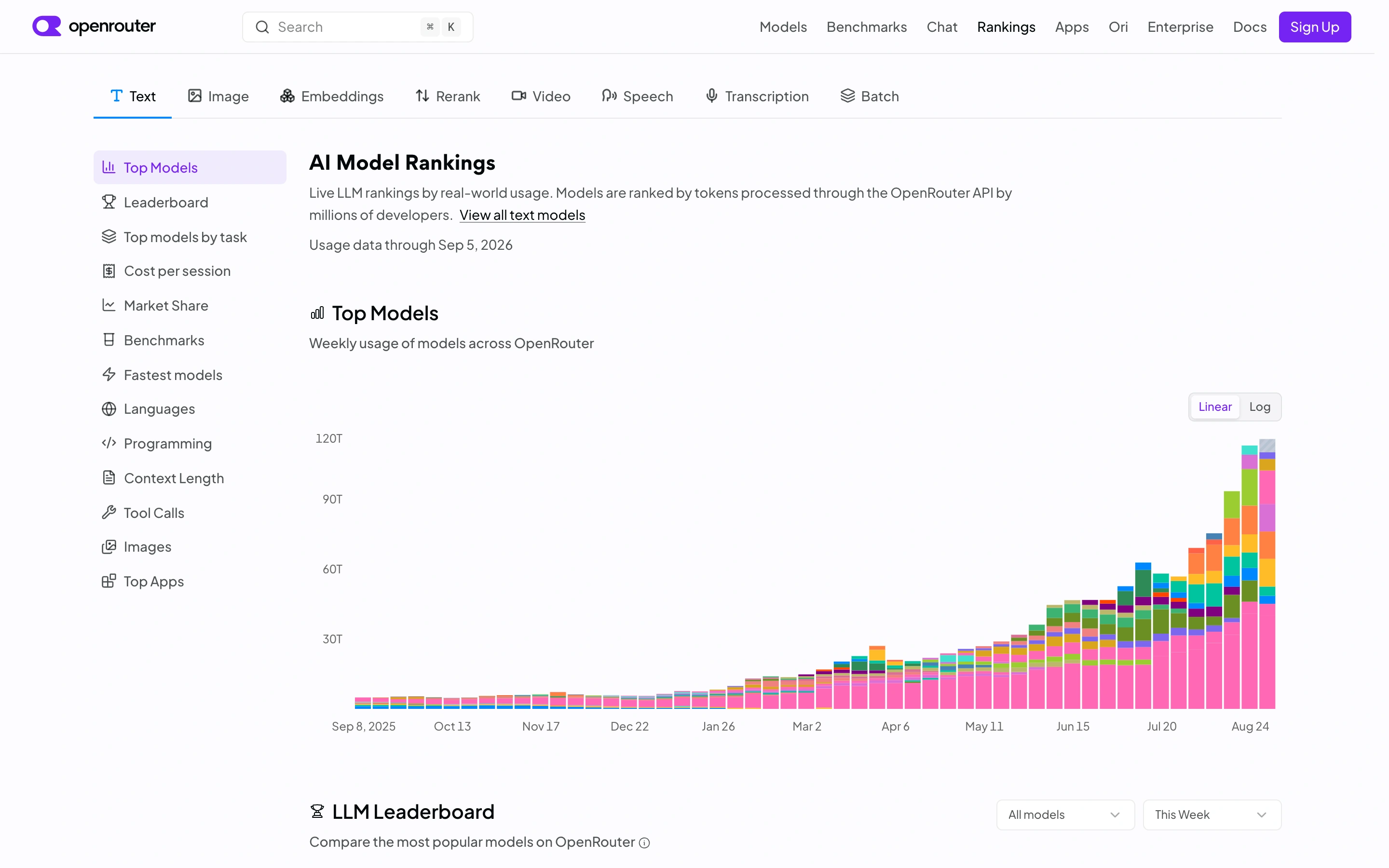Click the Batch layers icon
This screenshot has width=1389, height=868.
(848, 96)
